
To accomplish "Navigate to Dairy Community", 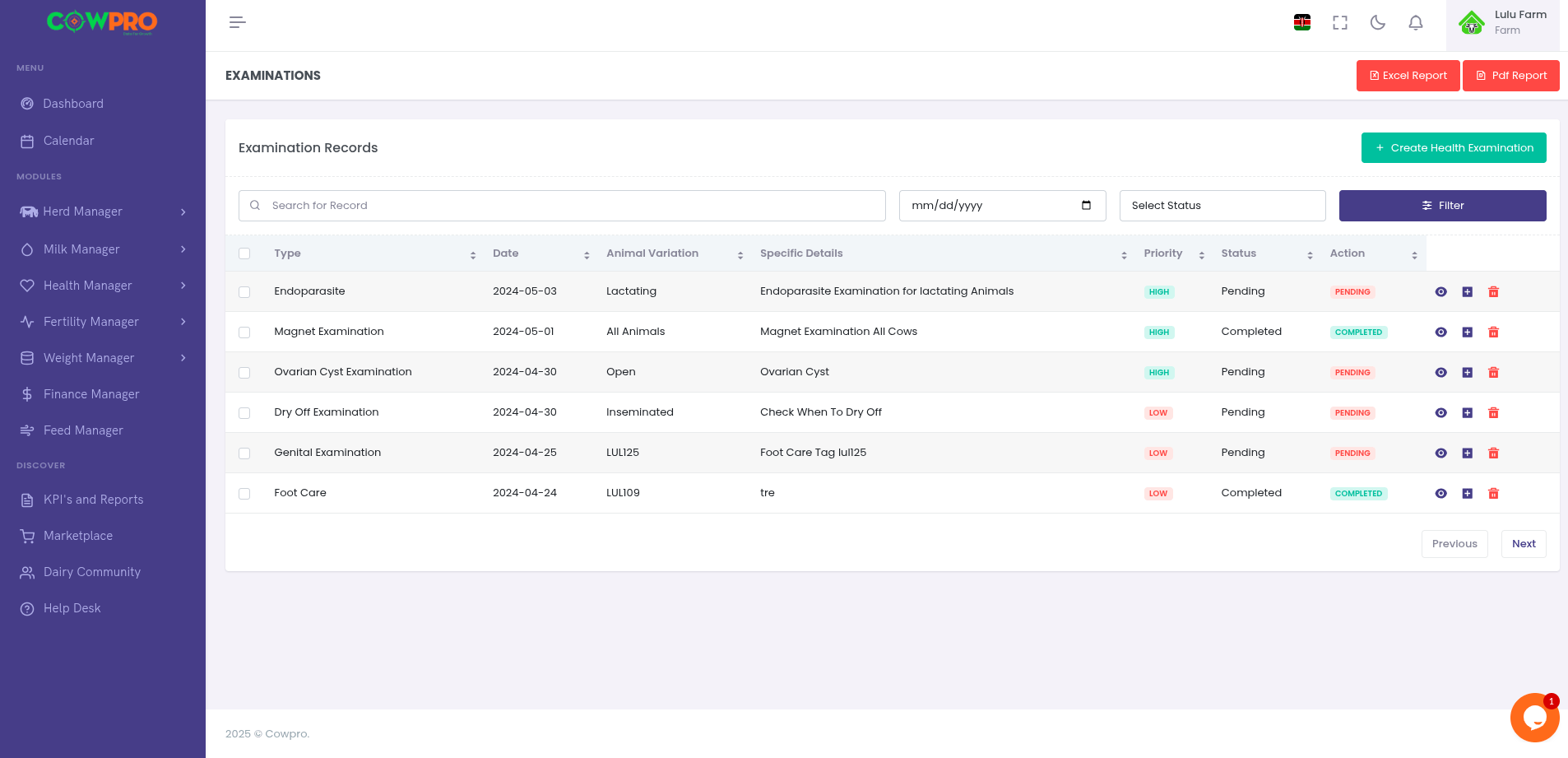I will [91, 572].
